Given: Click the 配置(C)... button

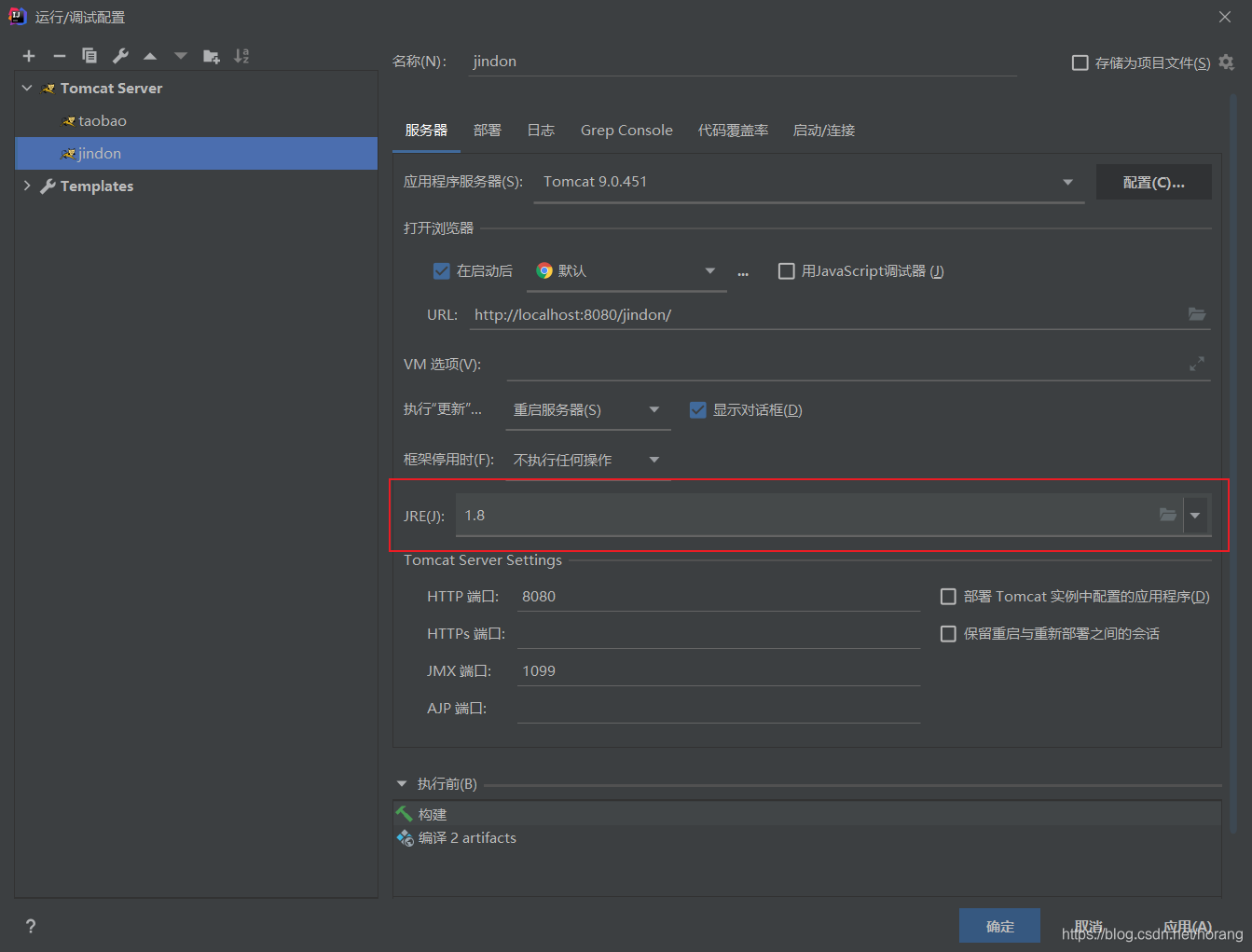Looking at the screenshot, I should 1154,182.
